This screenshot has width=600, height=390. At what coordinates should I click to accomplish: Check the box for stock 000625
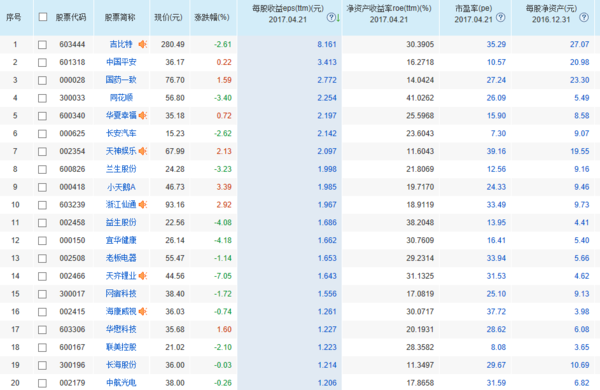click(x=42, y=134)
